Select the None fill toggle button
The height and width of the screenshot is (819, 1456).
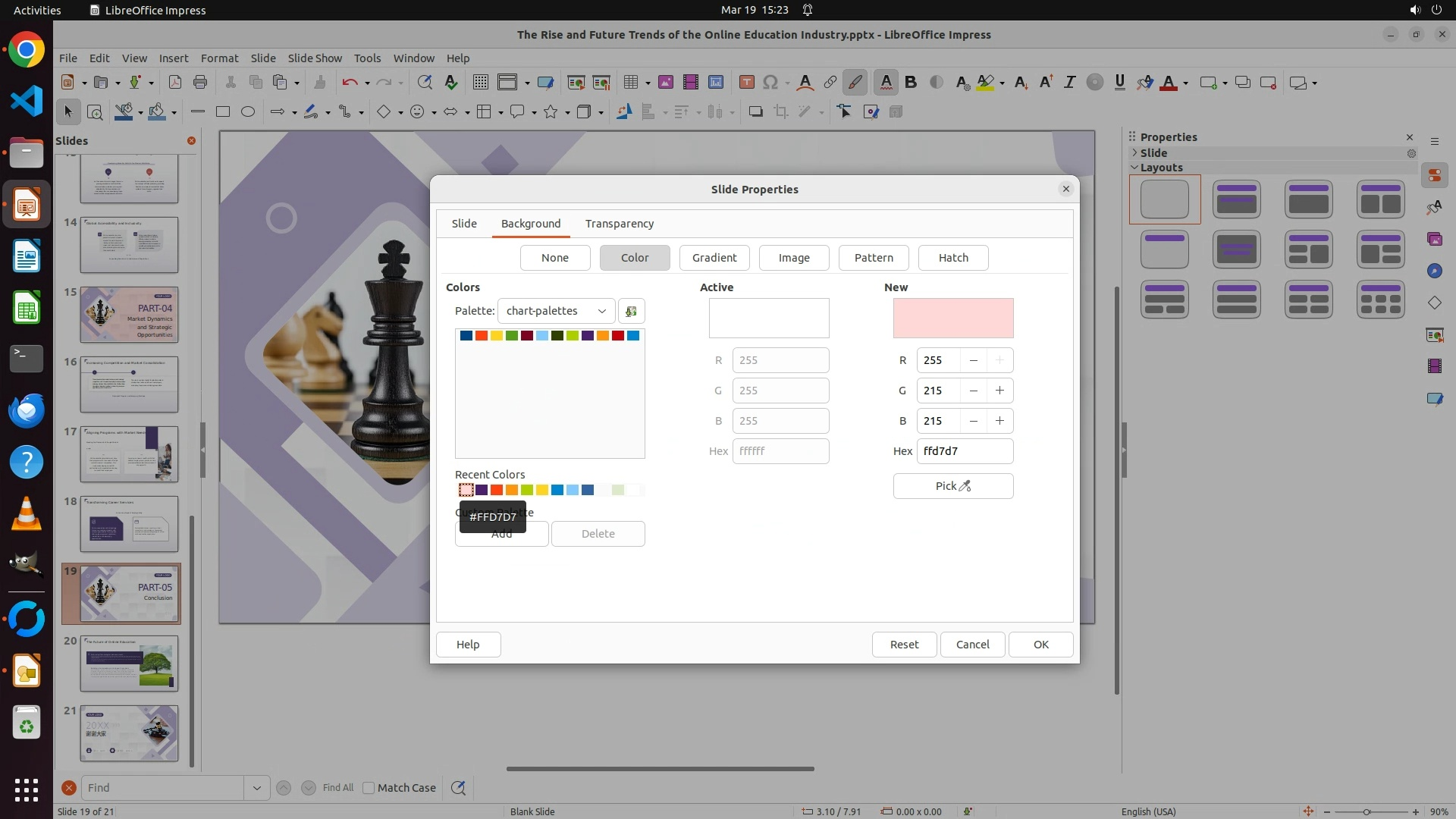pyautogui.click(x=554, y=258)
